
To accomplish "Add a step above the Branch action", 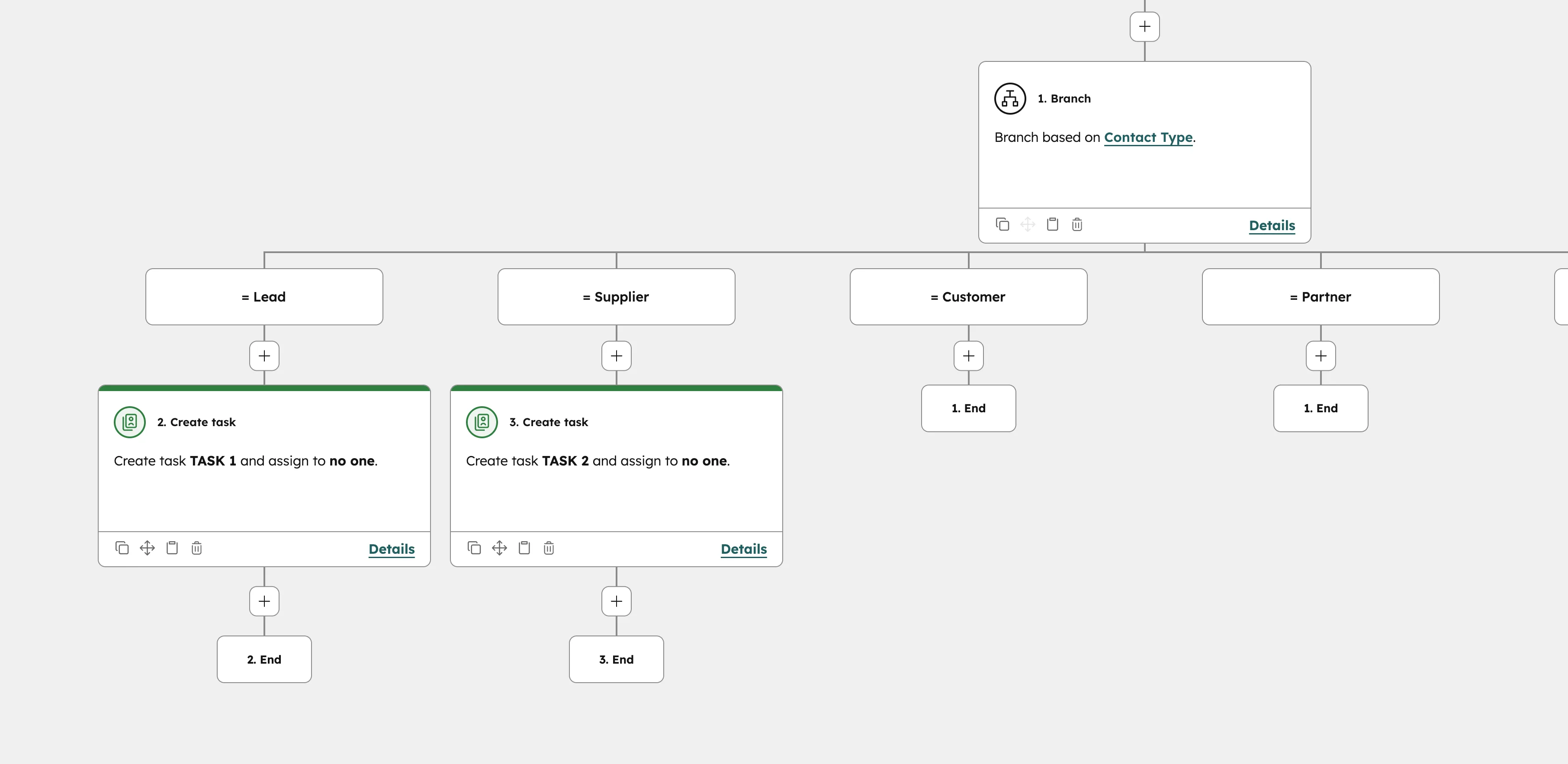I will pyautogui.click(x=1144, y=26).
